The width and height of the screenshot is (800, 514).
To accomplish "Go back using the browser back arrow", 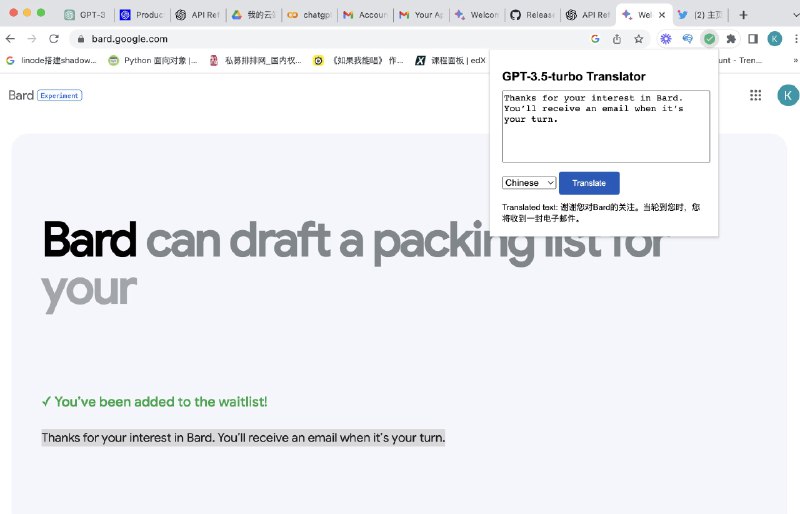I will (x=10, y=39).
